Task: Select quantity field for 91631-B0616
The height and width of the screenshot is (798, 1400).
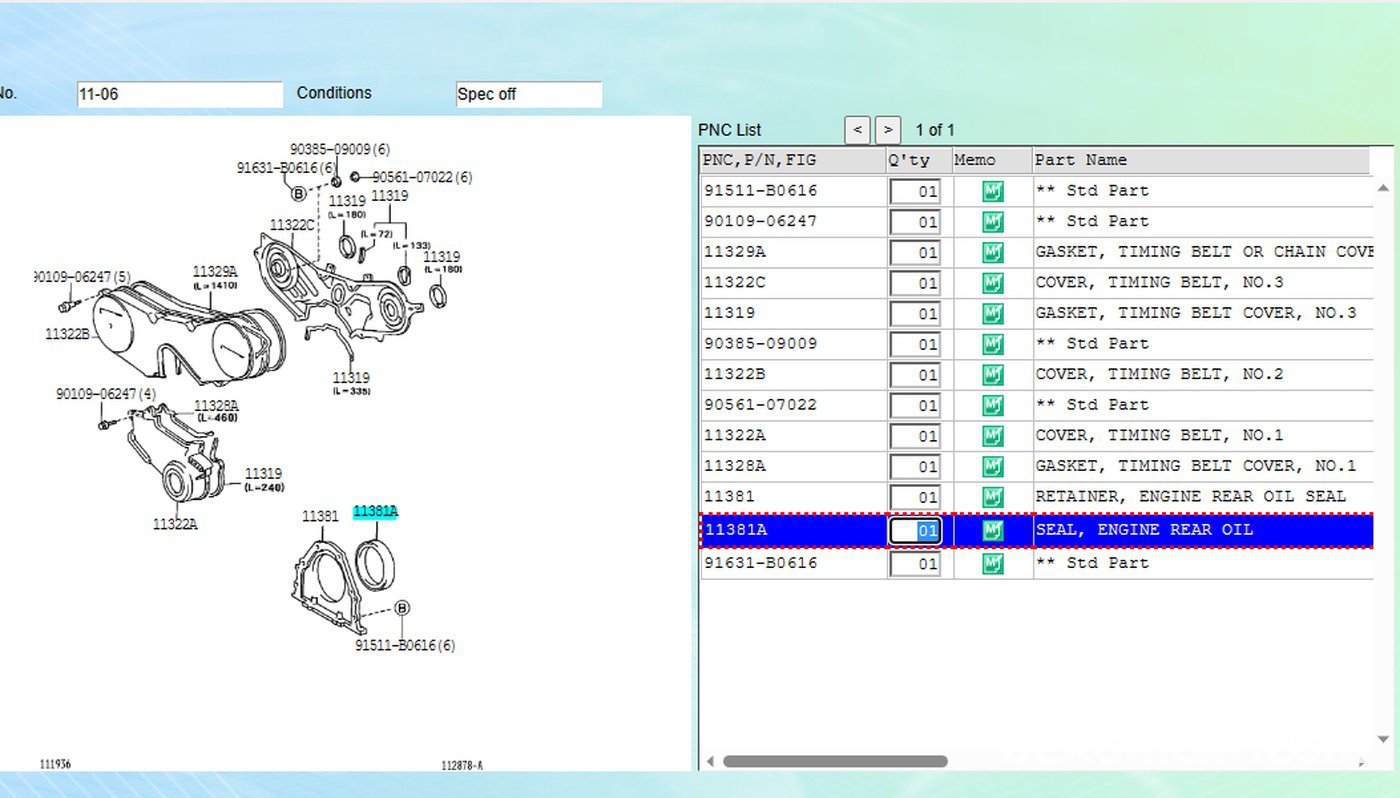Action: pyautogui.click(x=915, y=563)
